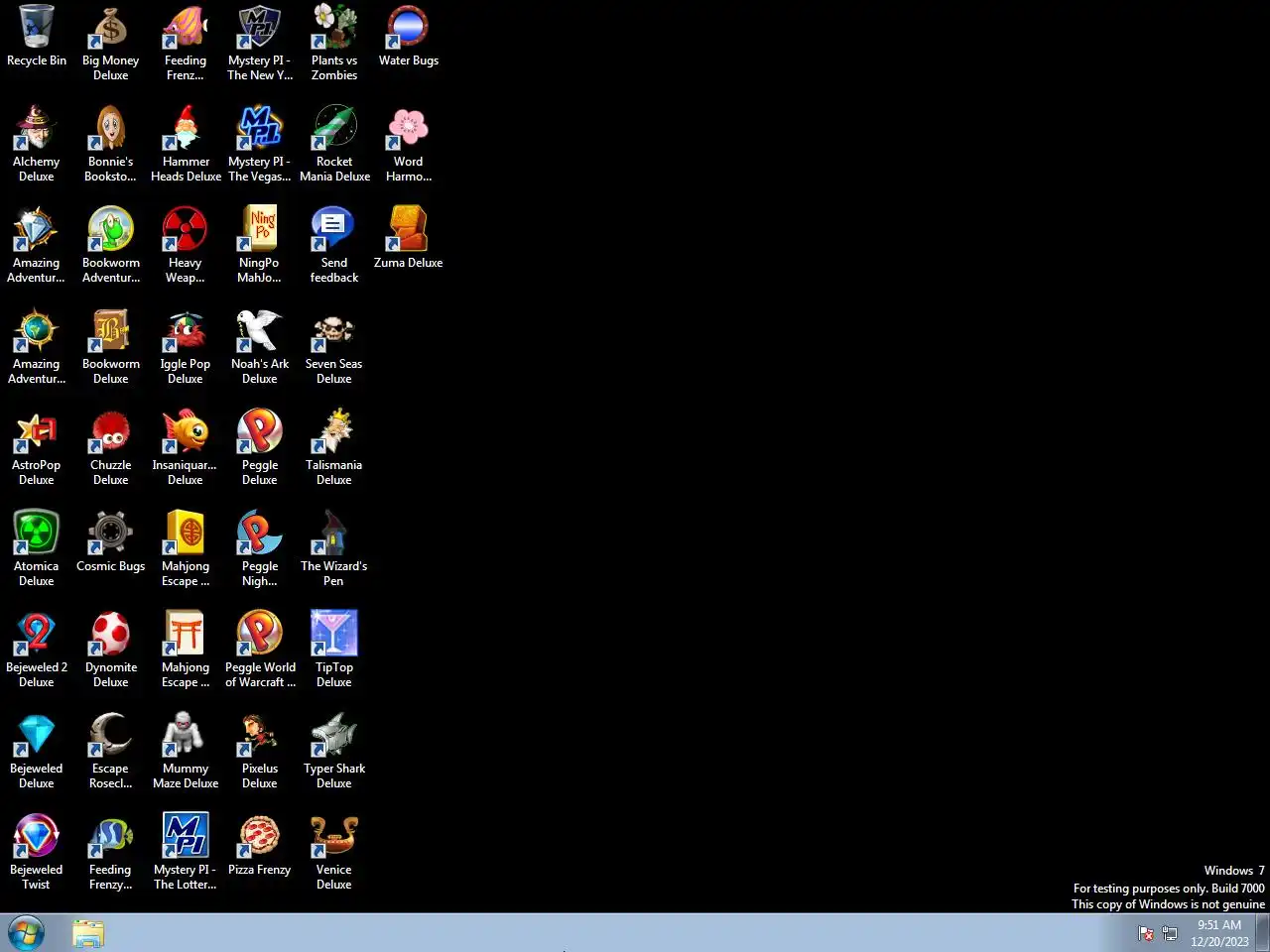Click the Water Bugs desktop icon
The image size is (1270, 952).
(x=409, y=27)
